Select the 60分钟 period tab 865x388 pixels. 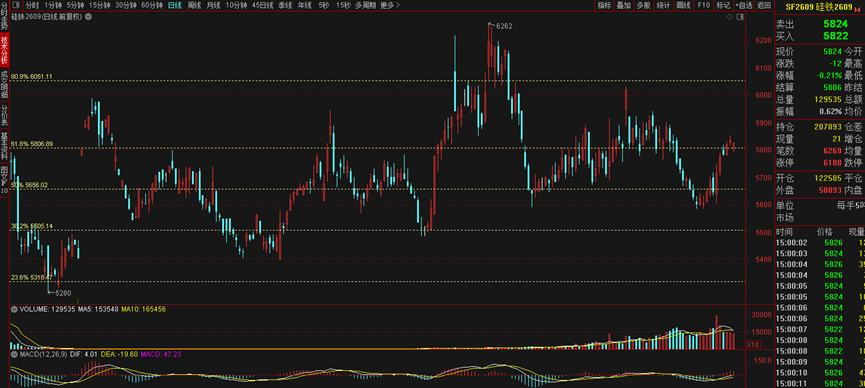152,5
